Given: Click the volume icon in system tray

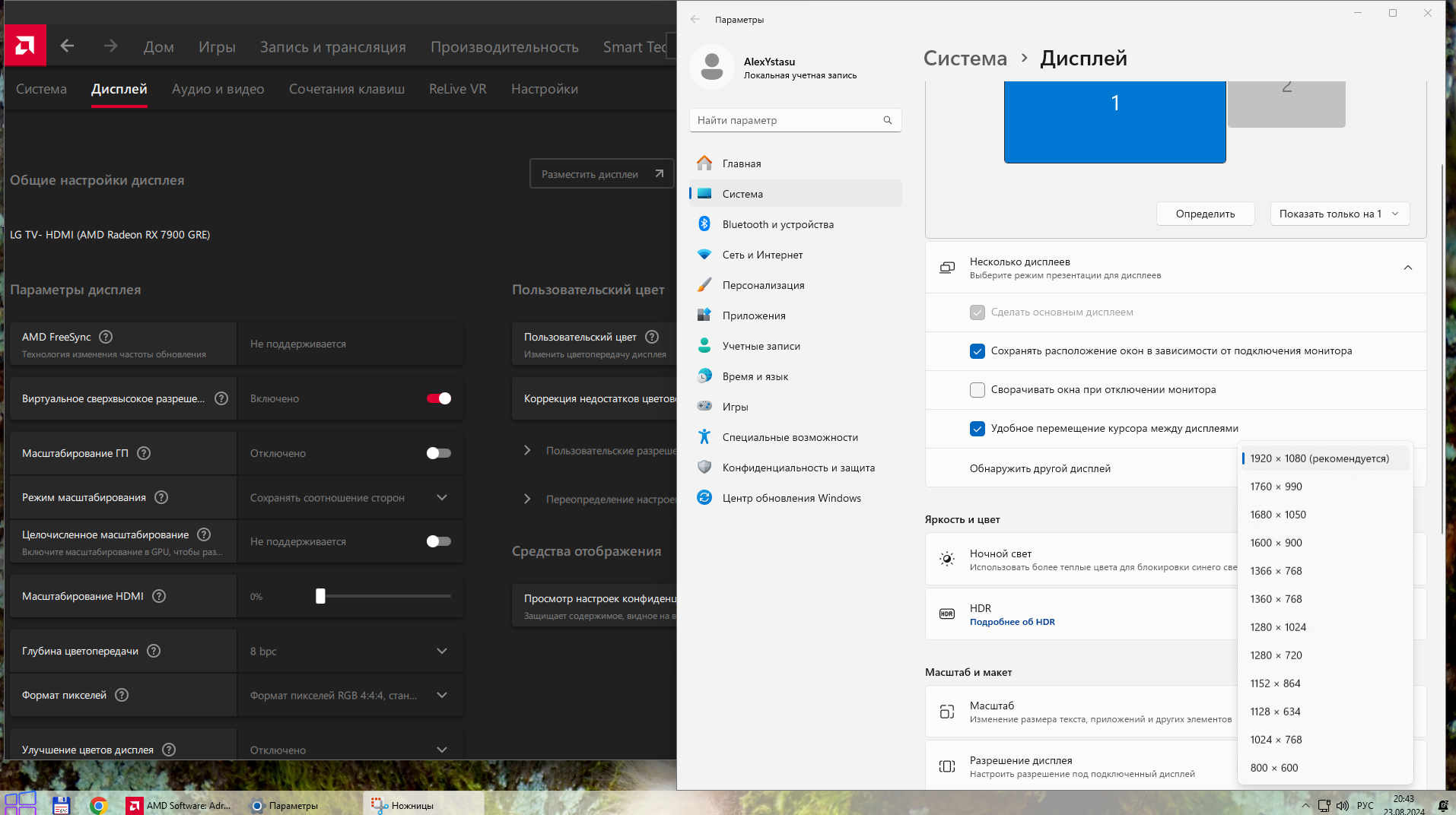Looking at the screenshot, I should click(1343, 805).
